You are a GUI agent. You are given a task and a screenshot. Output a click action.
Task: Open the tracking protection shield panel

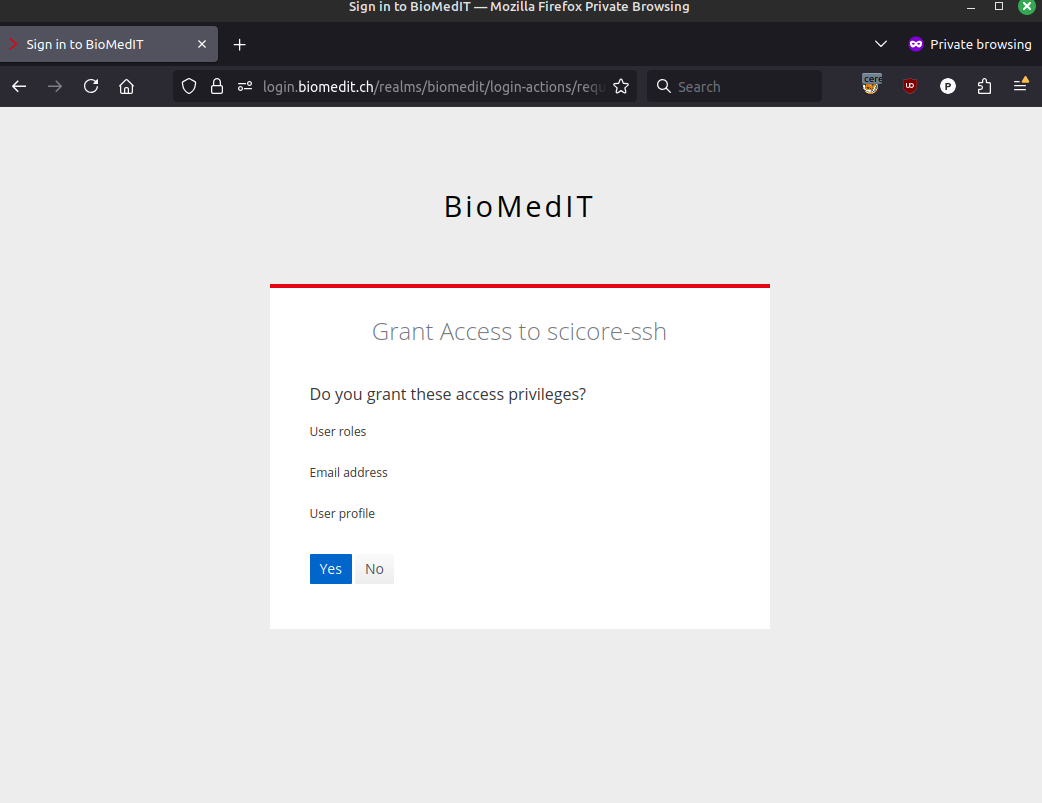(189, 87)
